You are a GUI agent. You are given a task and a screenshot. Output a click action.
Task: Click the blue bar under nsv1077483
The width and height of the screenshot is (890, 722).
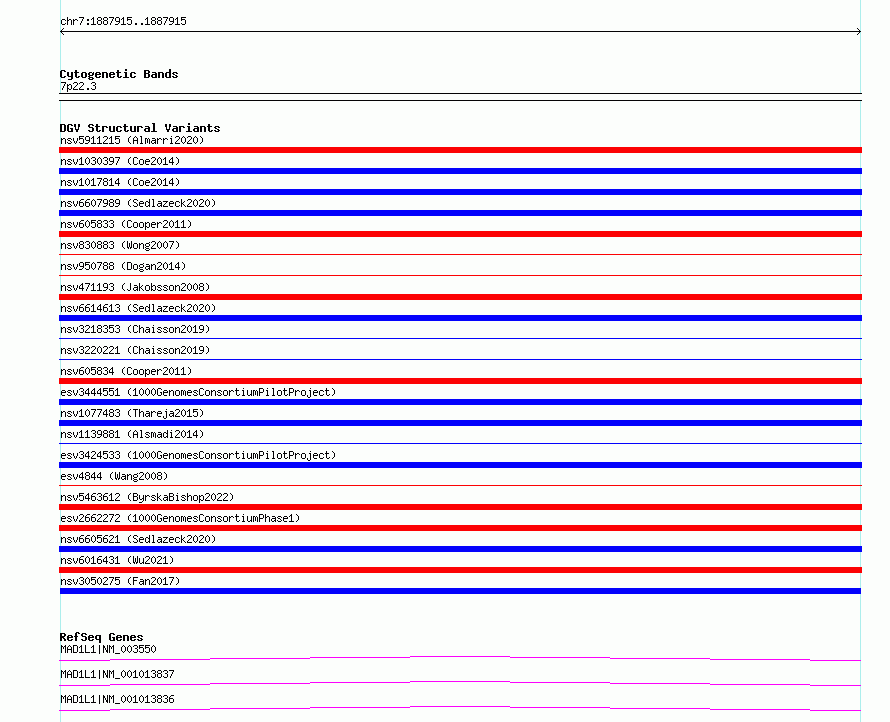click(460, 423)
